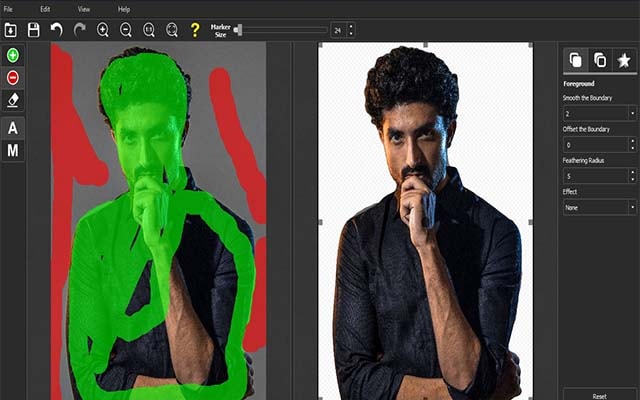Save the result with the floppy disk icon
The height and width of the screenshot is (400, 640).
pos(33,30)
